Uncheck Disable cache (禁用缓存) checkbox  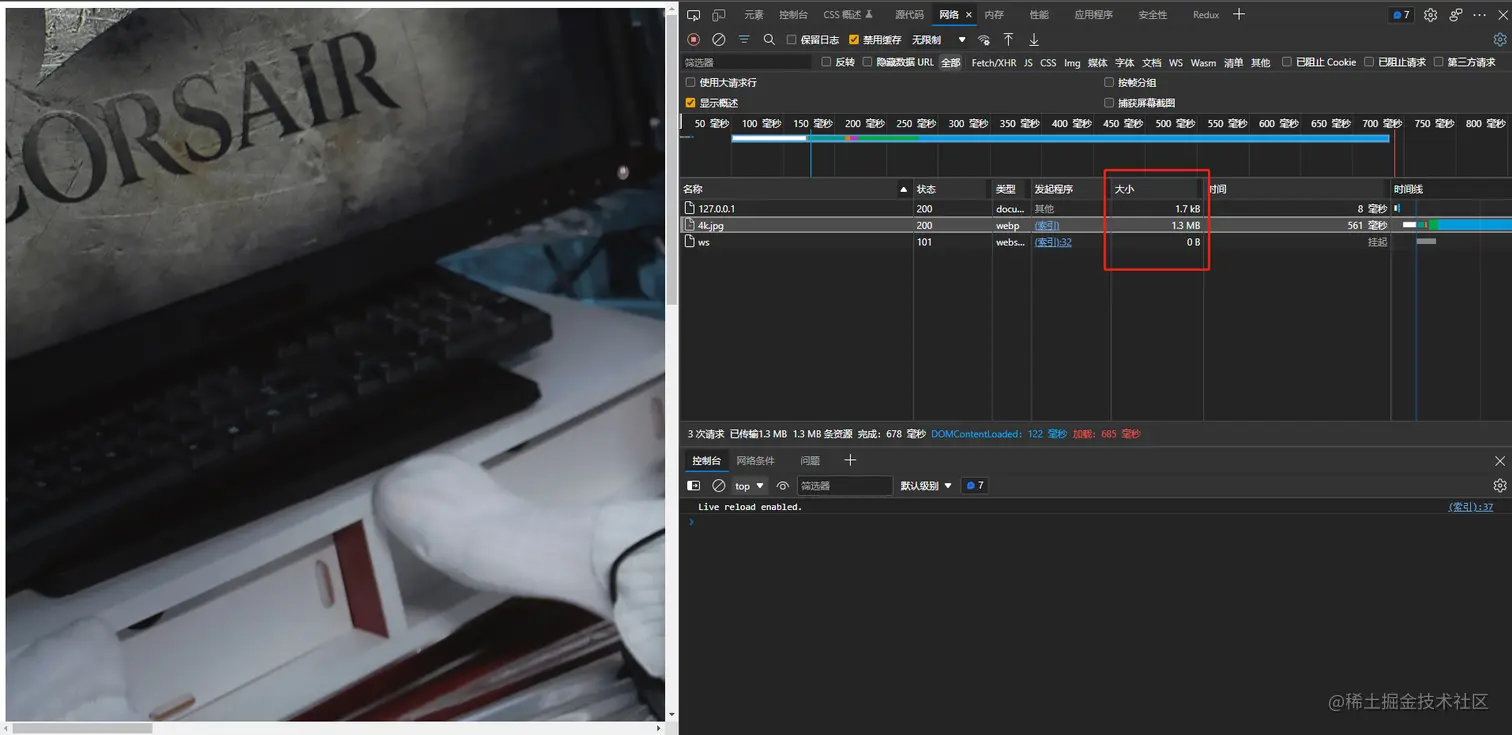[x=853, y=40]
